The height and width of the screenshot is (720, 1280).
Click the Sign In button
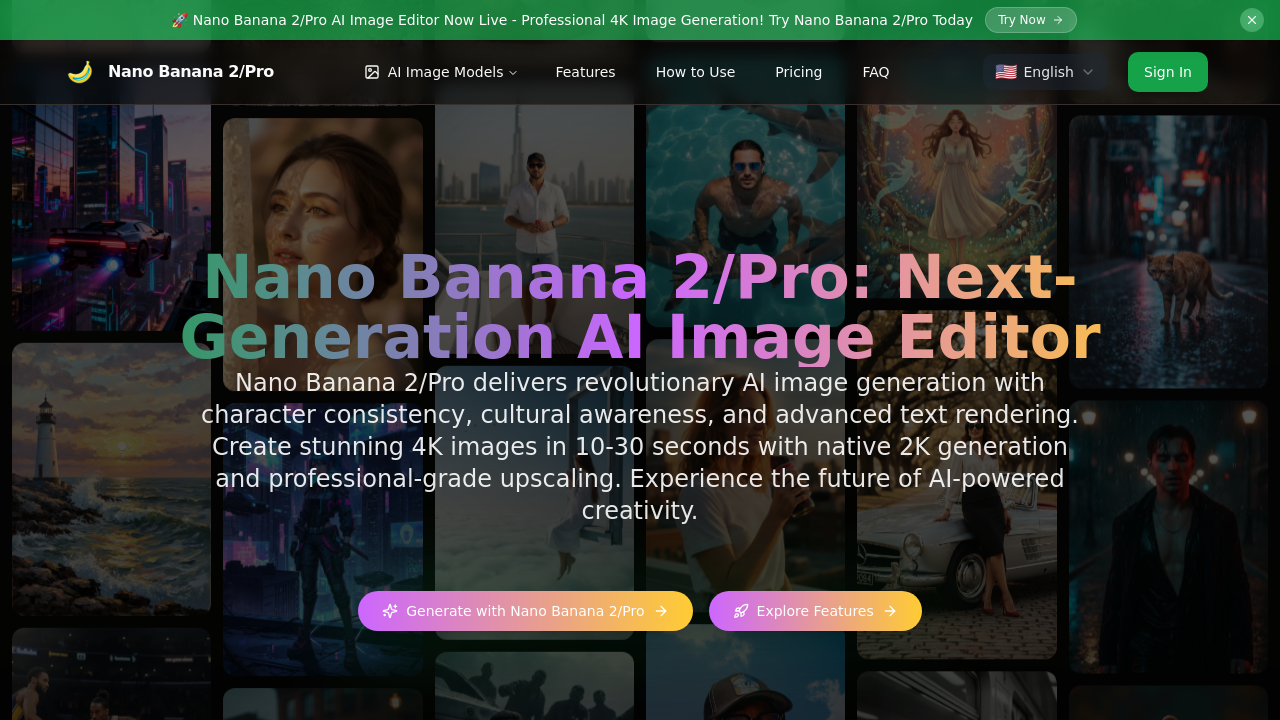click(1167, 71)
